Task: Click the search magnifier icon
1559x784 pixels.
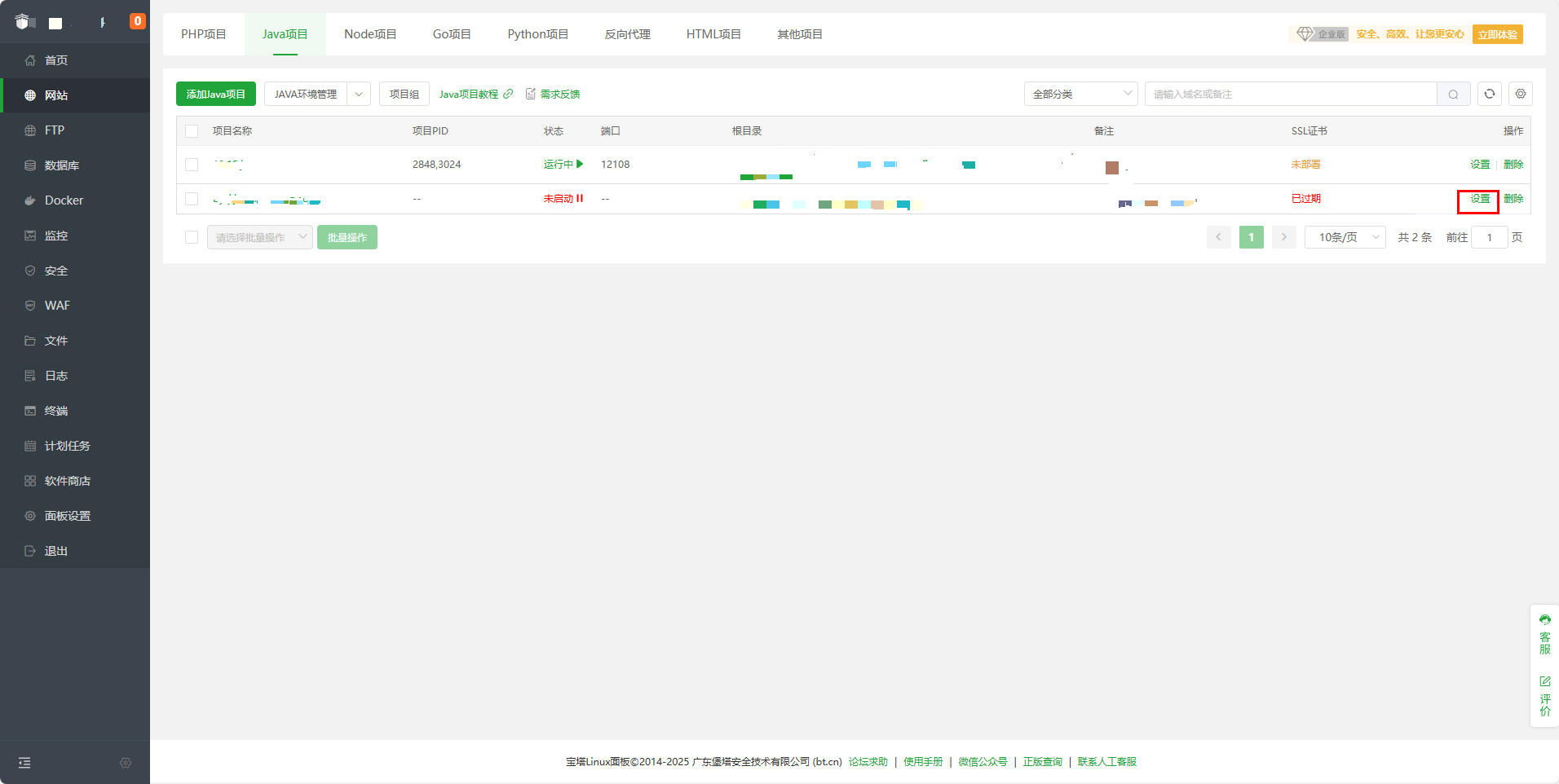Action: [x=1453, y=95]
